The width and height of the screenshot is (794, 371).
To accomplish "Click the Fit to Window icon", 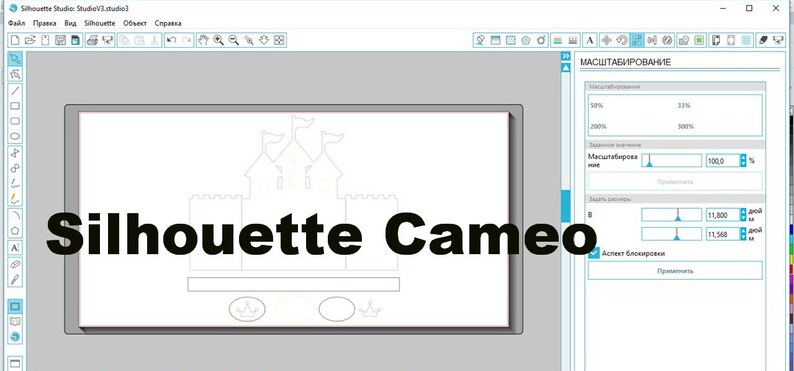I will coord(279,40).
